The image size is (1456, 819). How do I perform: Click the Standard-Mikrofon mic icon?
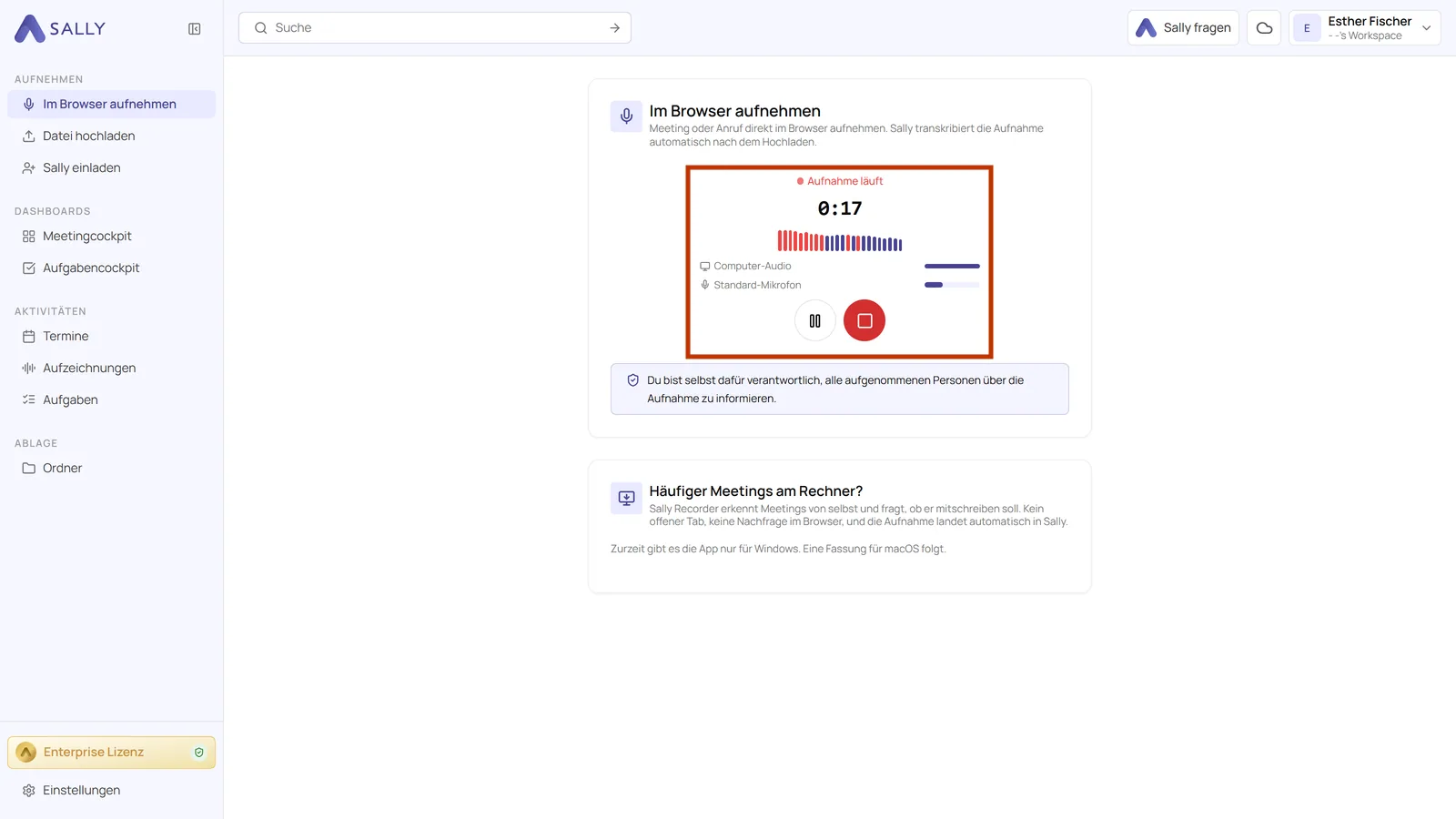(704, 285)
